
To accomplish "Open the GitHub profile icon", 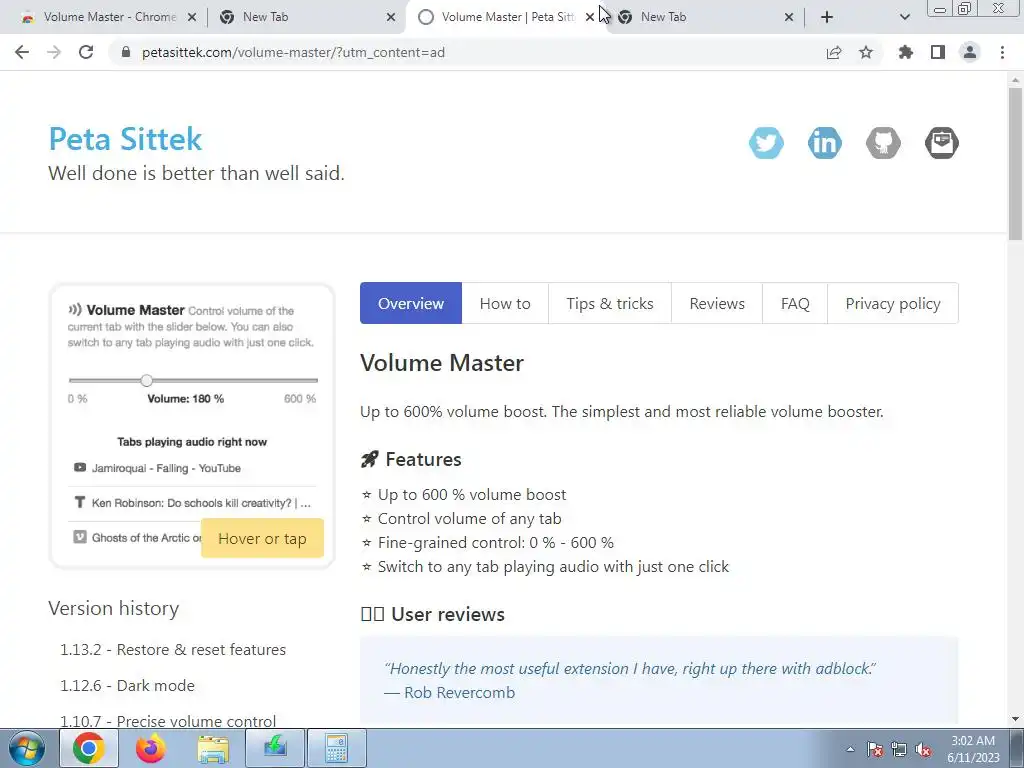I will pyautogui.click(x=884, y=142).
